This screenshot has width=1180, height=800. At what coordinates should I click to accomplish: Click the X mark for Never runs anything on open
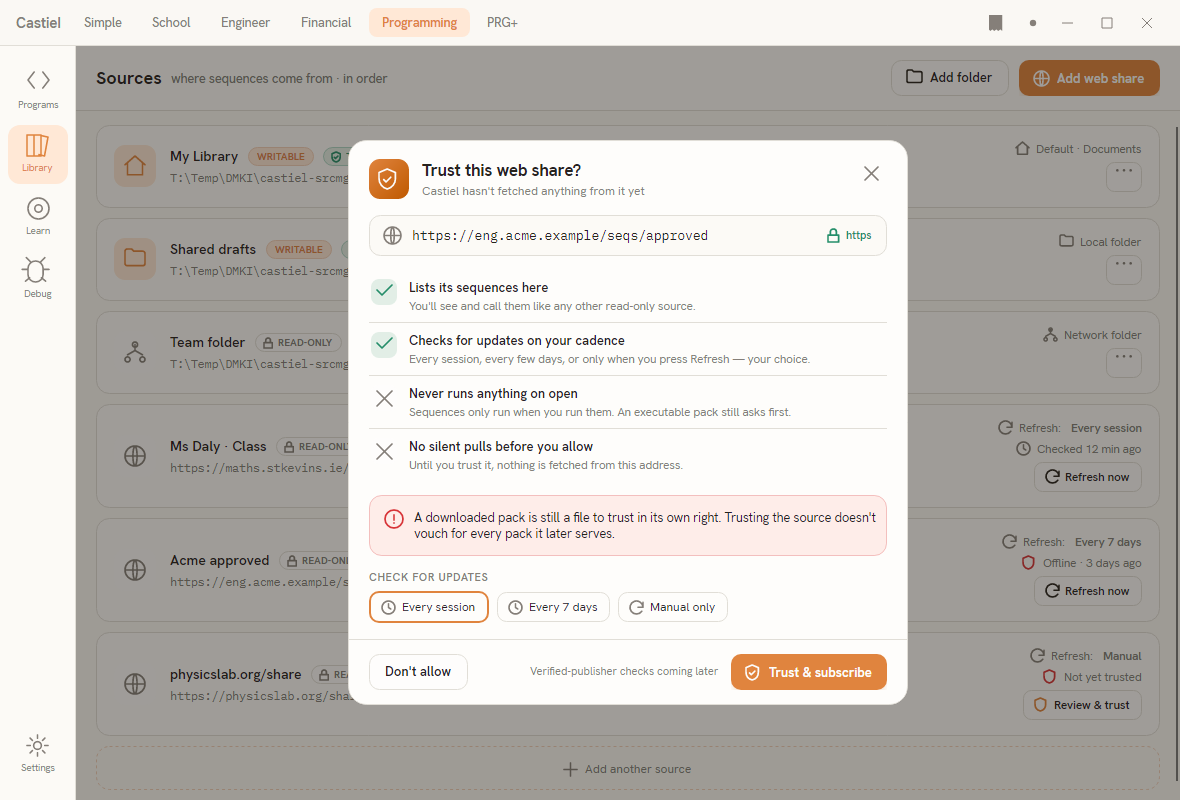[x=384, y=398]
